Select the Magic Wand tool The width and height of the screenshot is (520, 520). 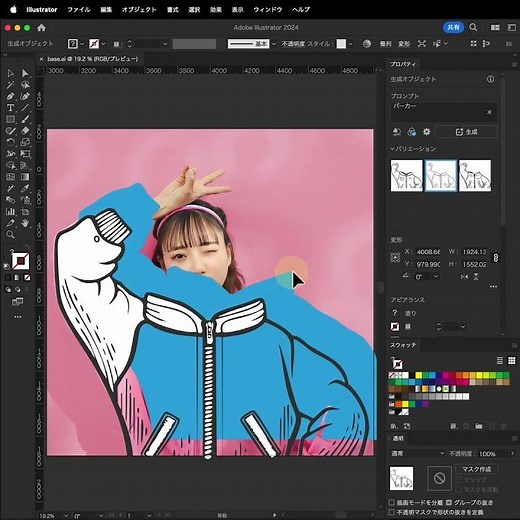(x=10, y=85)
